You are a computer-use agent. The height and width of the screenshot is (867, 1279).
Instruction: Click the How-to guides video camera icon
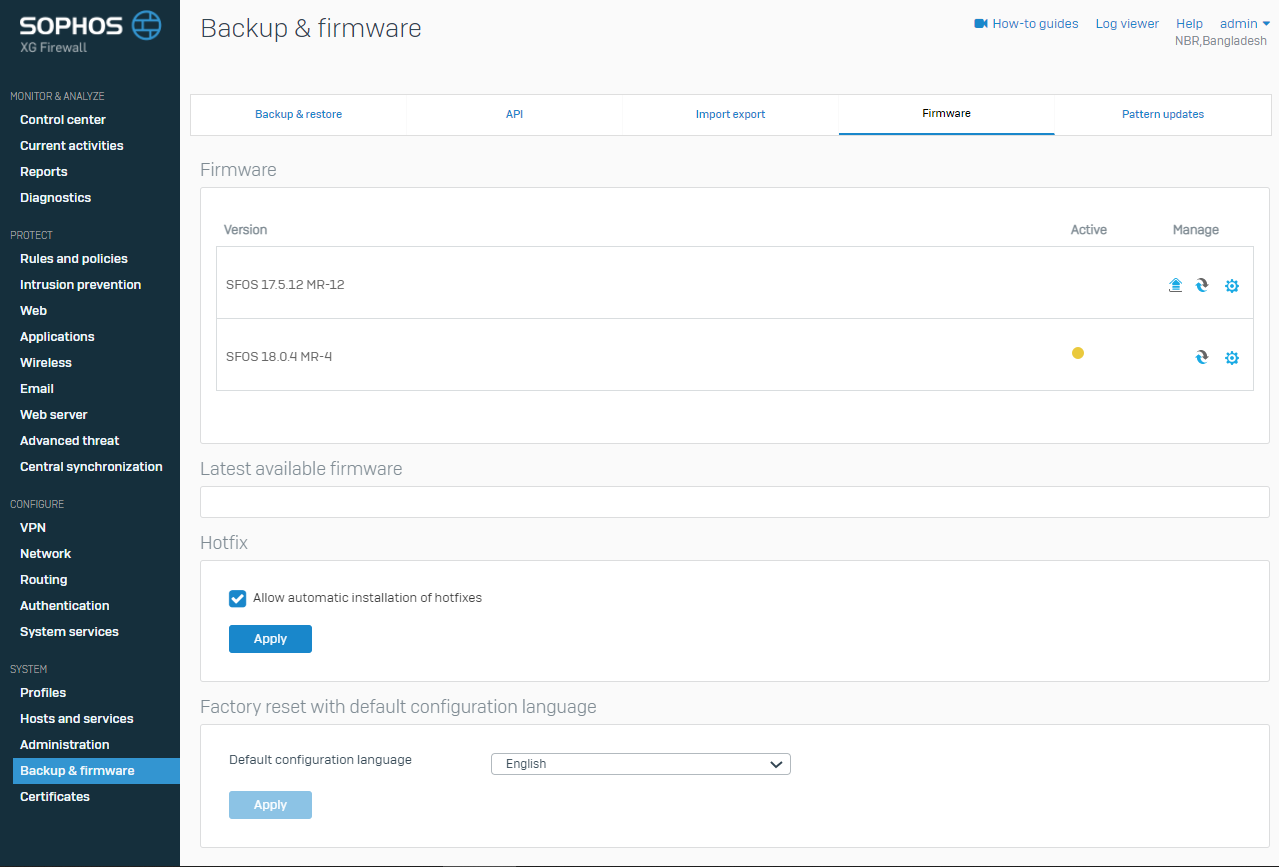[x=981, y=24]
